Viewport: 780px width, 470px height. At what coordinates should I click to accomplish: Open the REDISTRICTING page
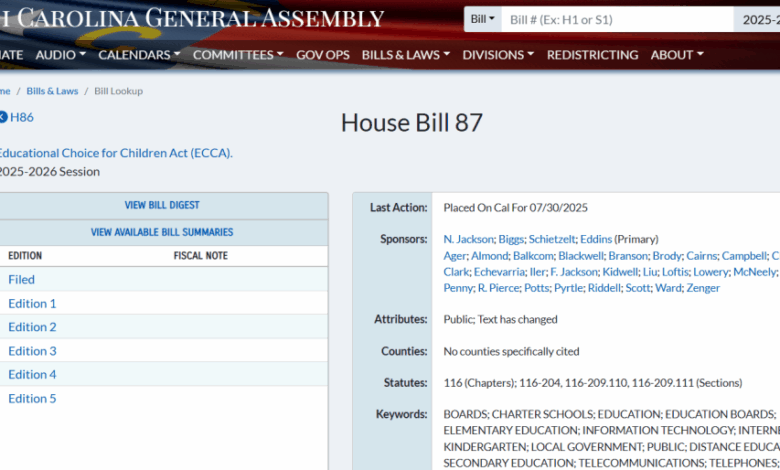[592, 55]
